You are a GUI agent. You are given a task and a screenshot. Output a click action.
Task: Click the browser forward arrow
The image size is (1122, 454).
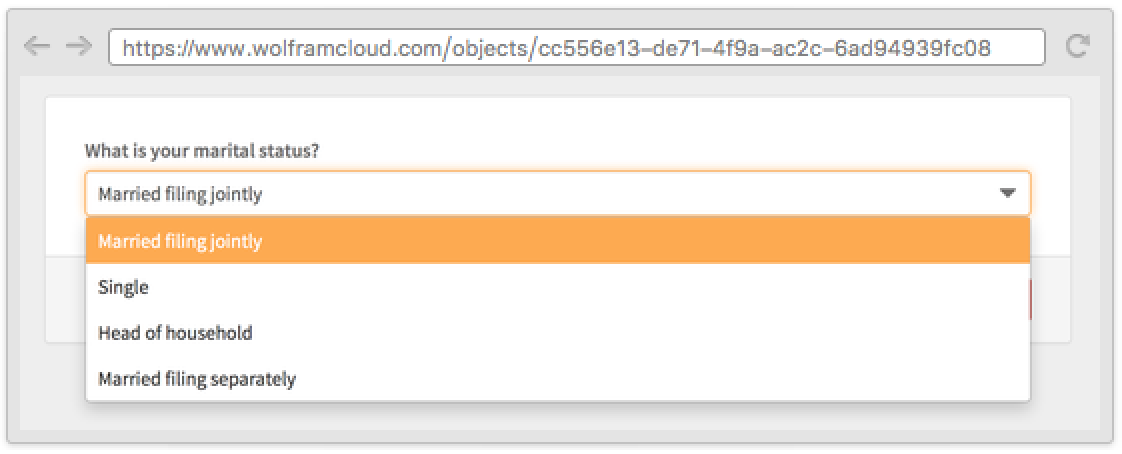(76, 47)
